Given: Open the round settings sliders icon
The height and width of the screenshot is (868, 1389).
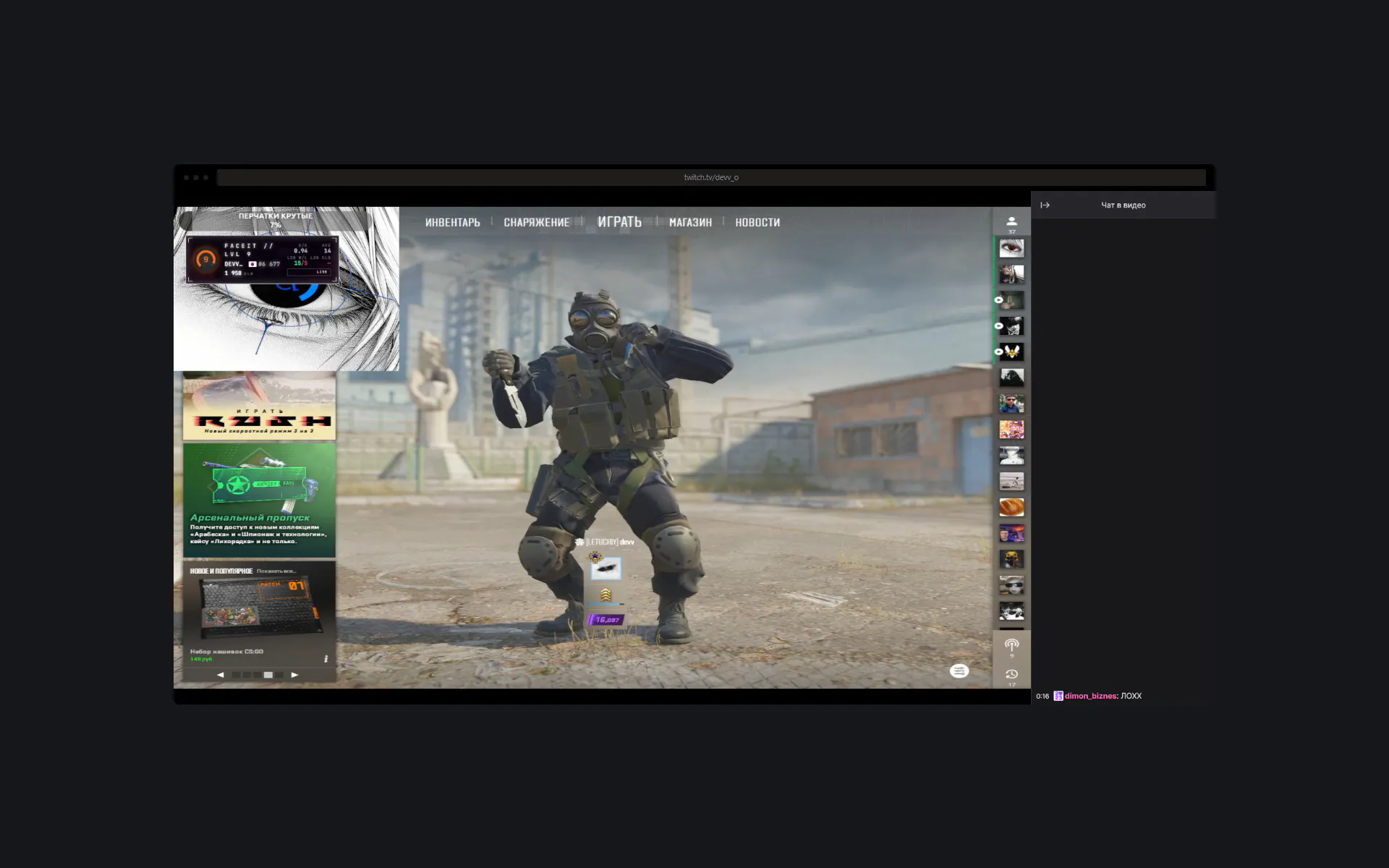Looking at the screenshot, I should click(x=959, y=671).
